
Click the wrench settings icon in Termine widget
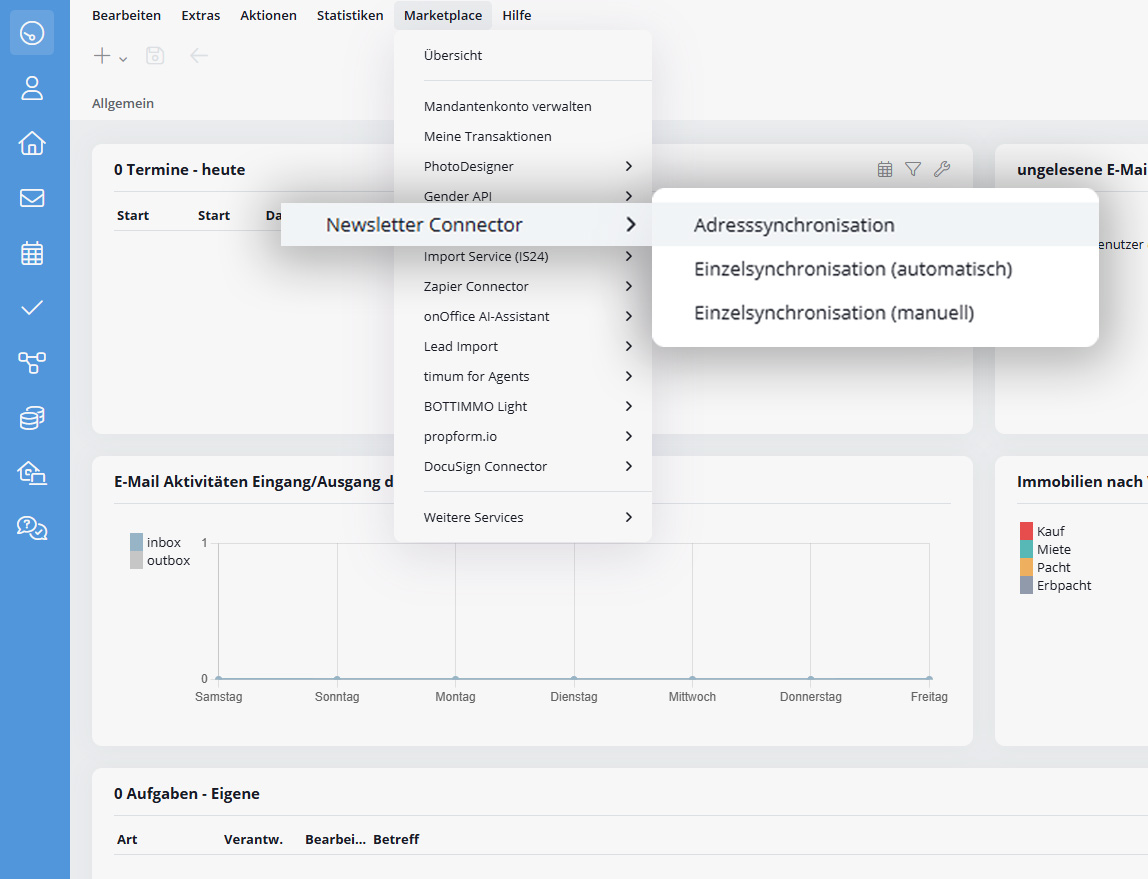click(941, 170)
